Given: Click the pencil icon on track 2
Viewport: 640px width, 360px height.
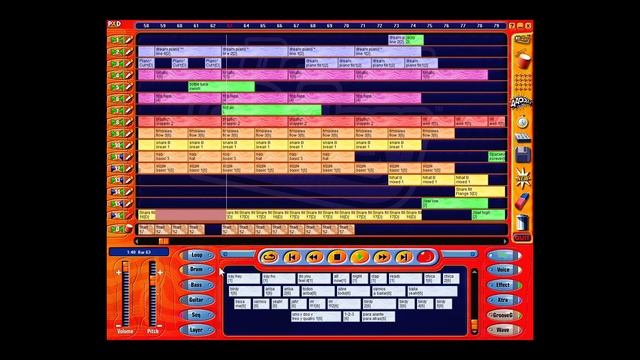Looking at the screenshot, I should click(x=129, y=52).
